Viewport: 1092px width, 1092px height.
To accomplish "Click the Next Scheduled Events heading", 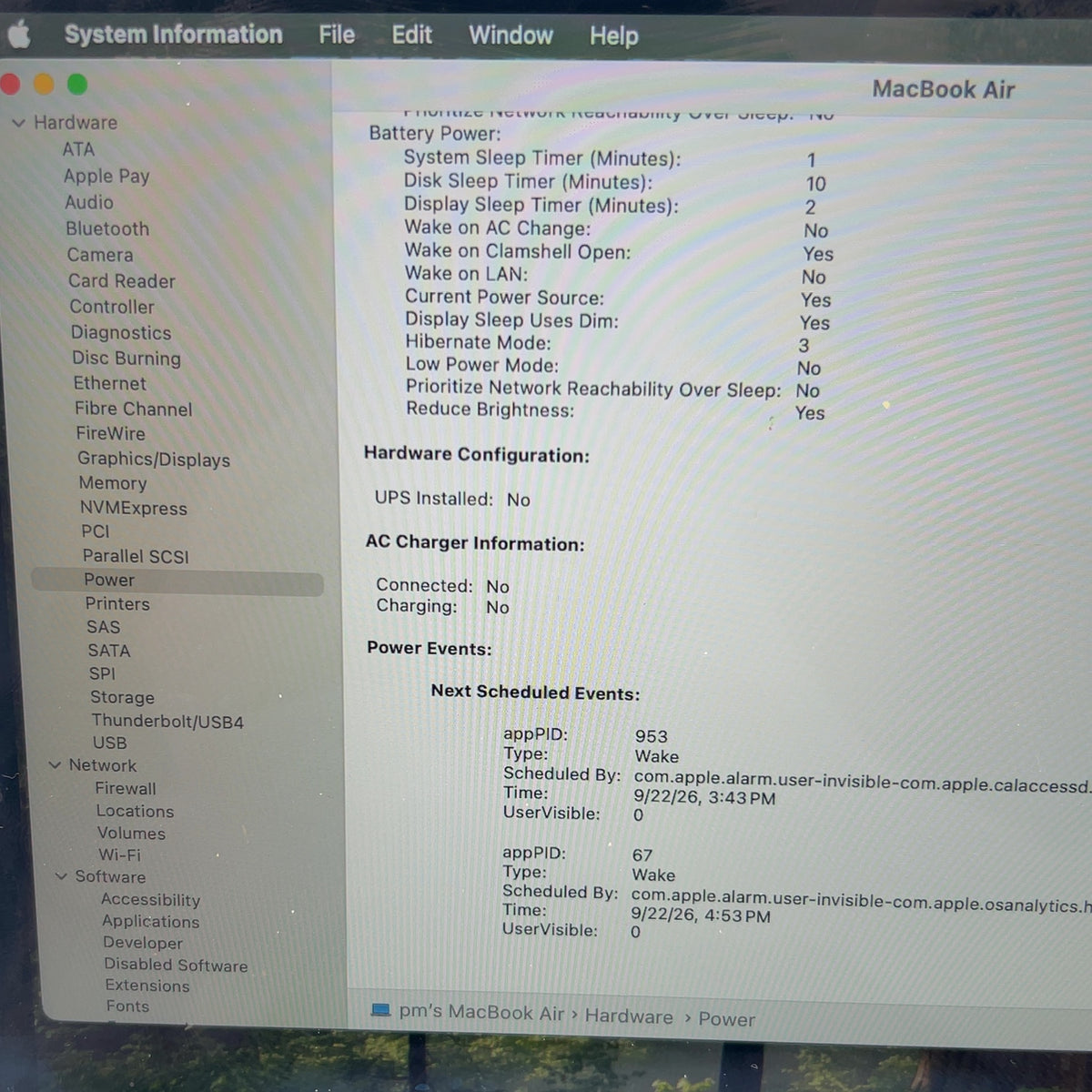I will click(535, 693).
